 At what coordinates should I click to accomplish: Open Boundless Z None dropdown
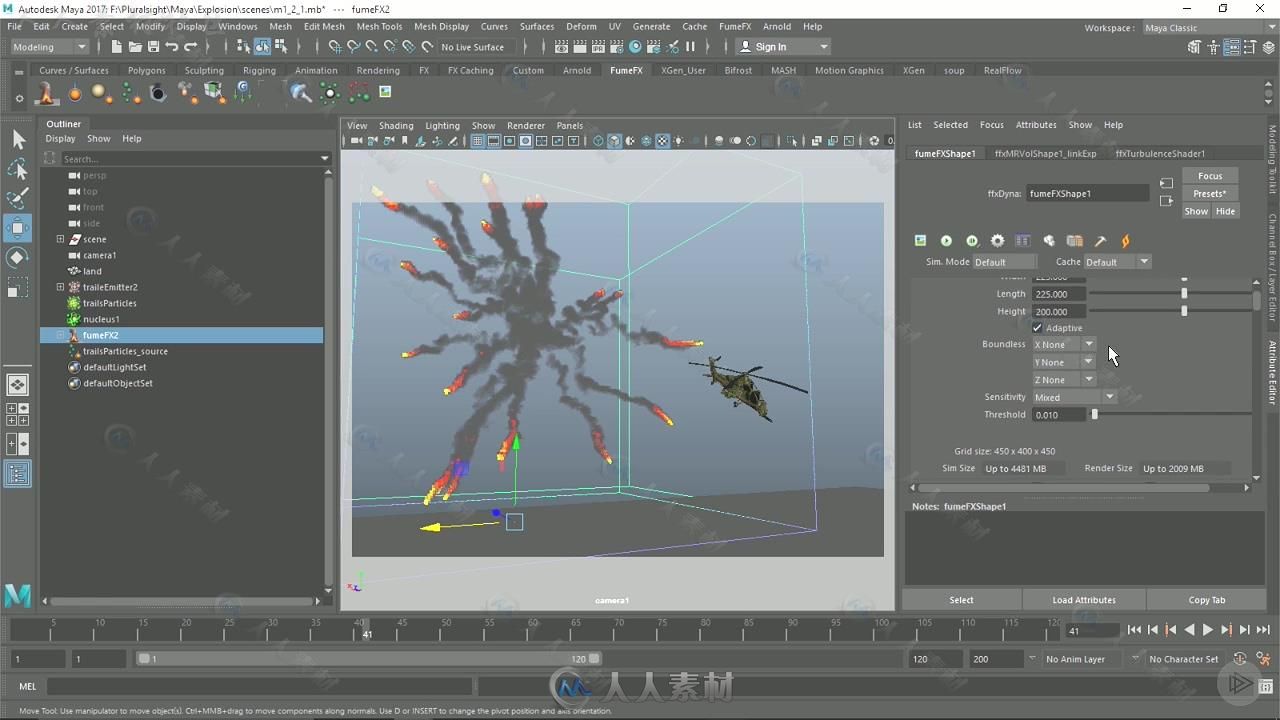point(1064,380)
